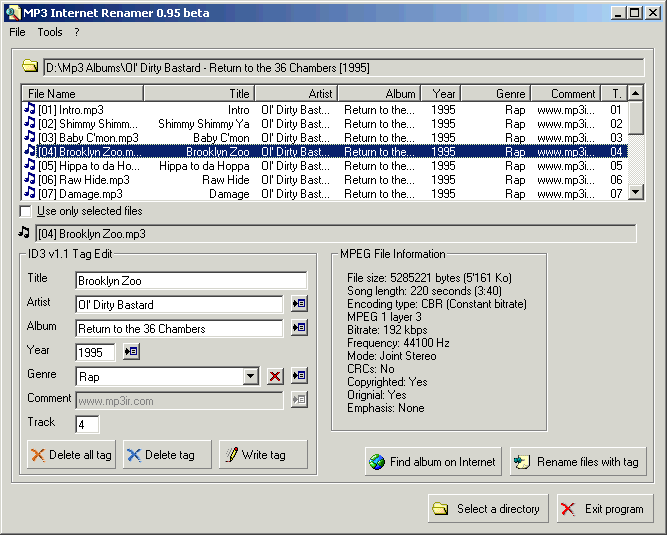This screenshot has width=667, height=535.
Task: Click Rename files with tag
Action: [x=578, y=461]
